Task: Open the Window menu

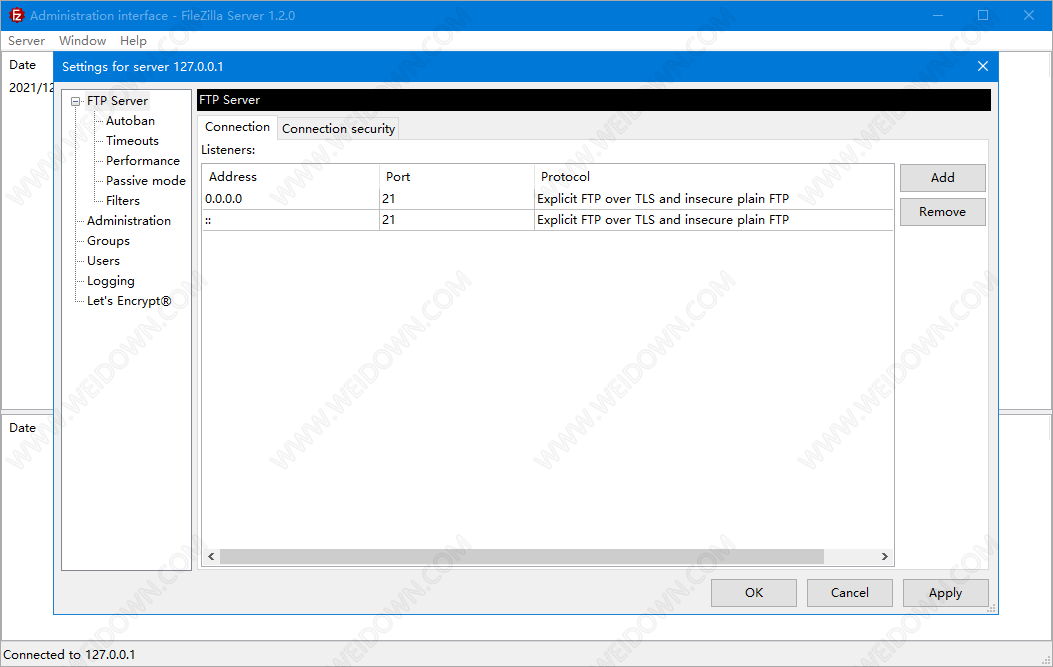Action: 83,41
